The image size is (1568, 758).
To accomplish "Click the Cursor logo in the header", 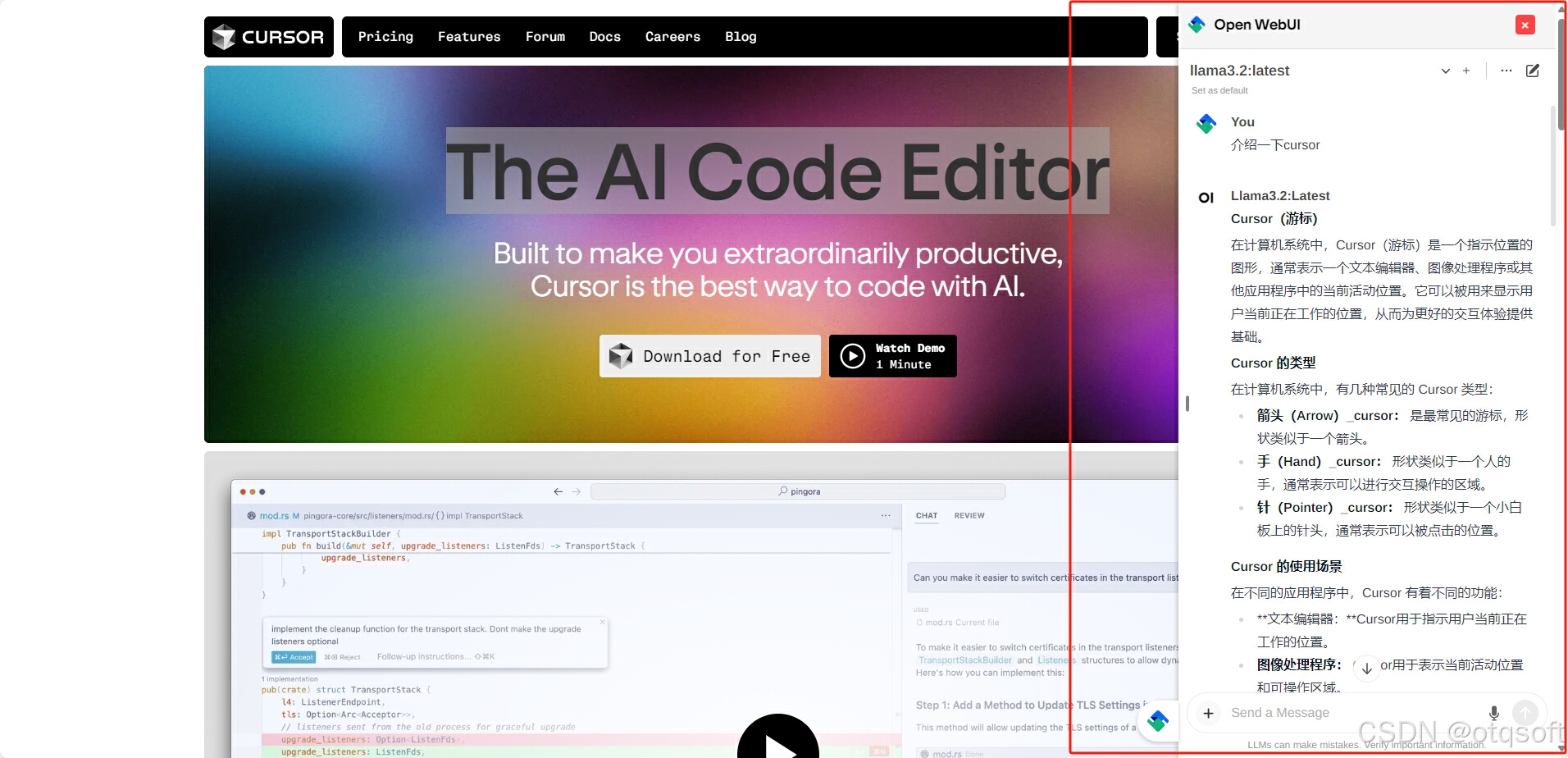I will tap(268, 37).
